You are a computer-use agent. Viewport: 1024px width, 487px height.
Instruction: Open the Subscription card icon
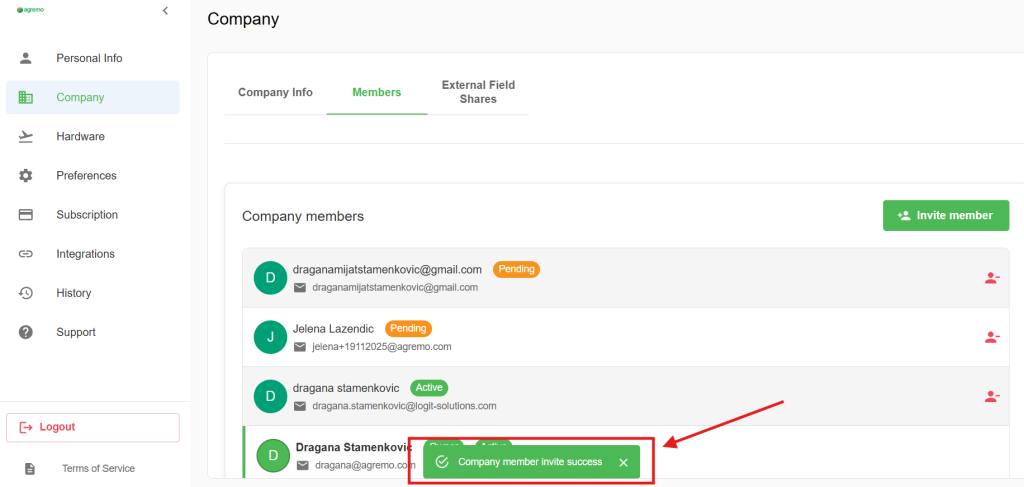point(26,215)
